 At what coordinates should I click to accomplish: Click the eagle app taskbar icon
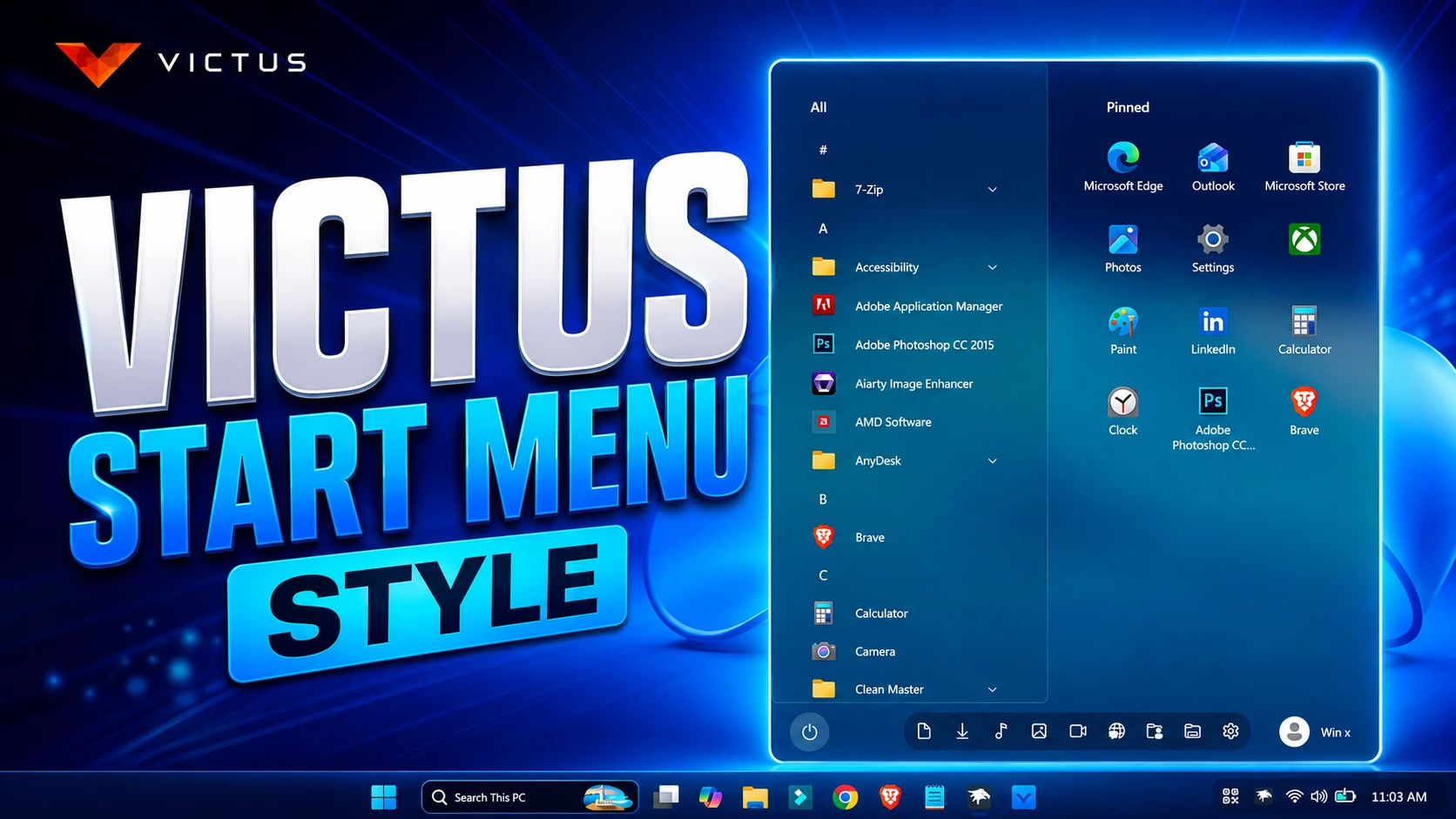tap(979, 796)
